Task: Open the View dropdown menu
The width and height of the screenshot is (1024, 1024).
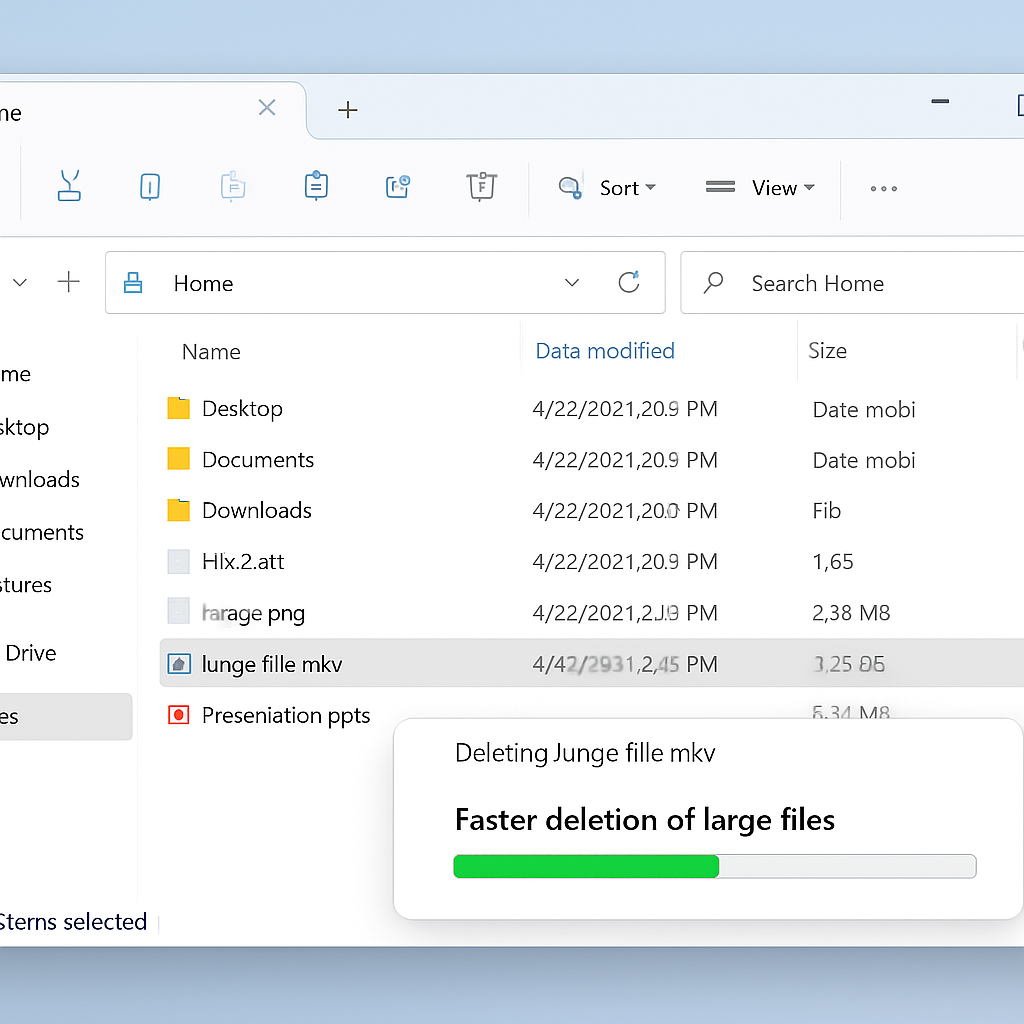Action: click(761, 188)
